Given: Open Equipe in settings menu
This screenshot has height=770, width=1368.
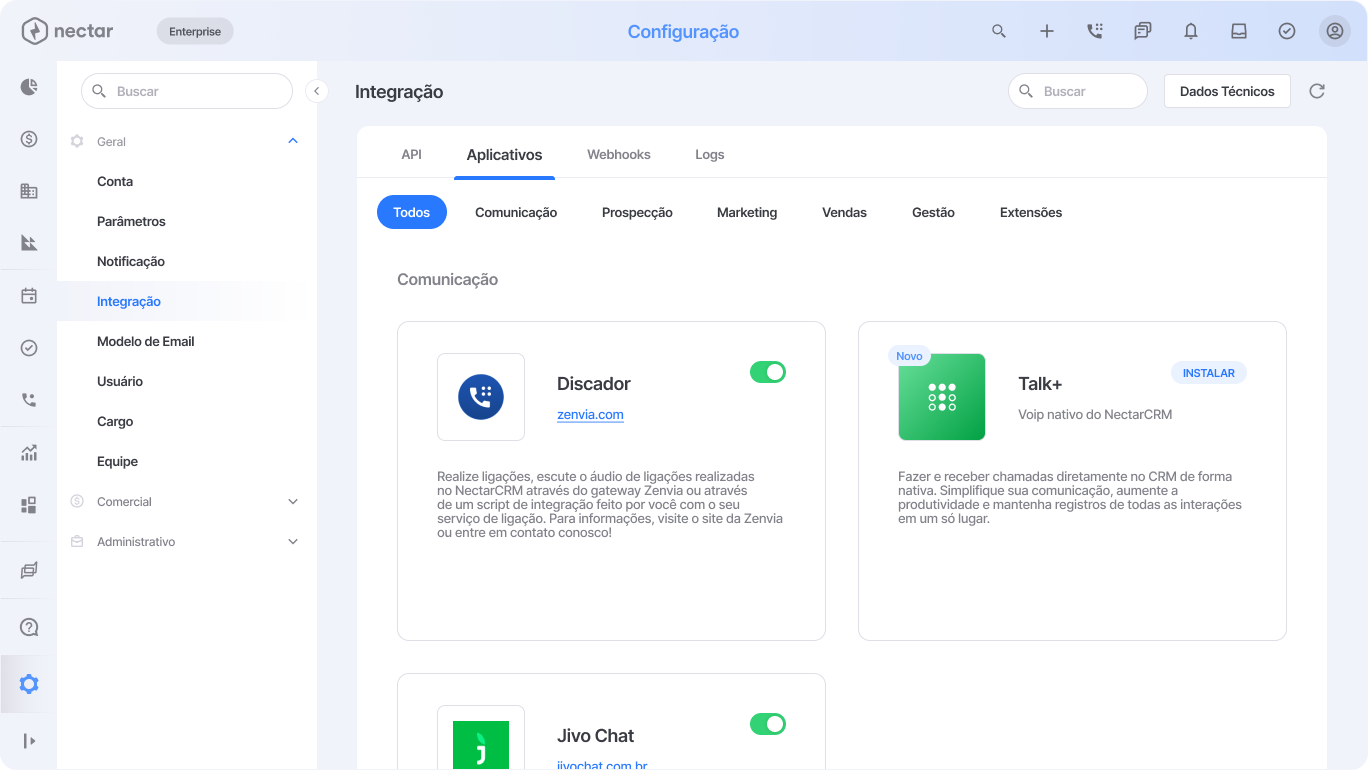Looking at the screenshot, I should pos(118,461).
